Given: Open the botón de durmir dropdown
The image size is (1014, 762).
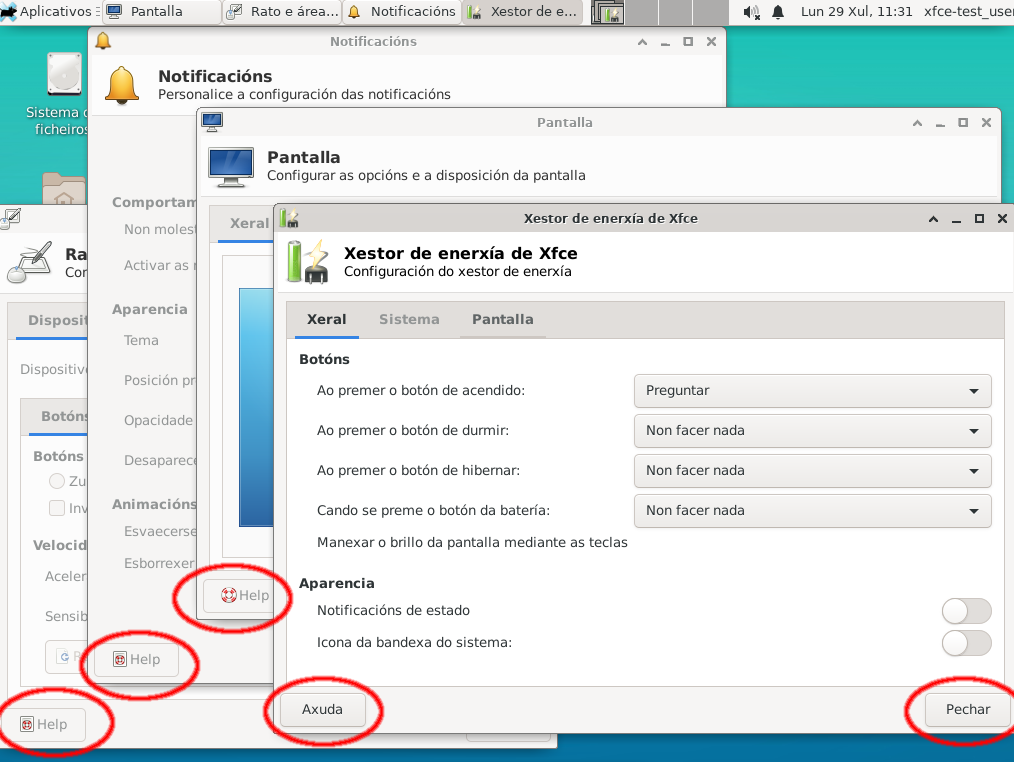Looking at the screenshot, I should click(x=812, y=430).
